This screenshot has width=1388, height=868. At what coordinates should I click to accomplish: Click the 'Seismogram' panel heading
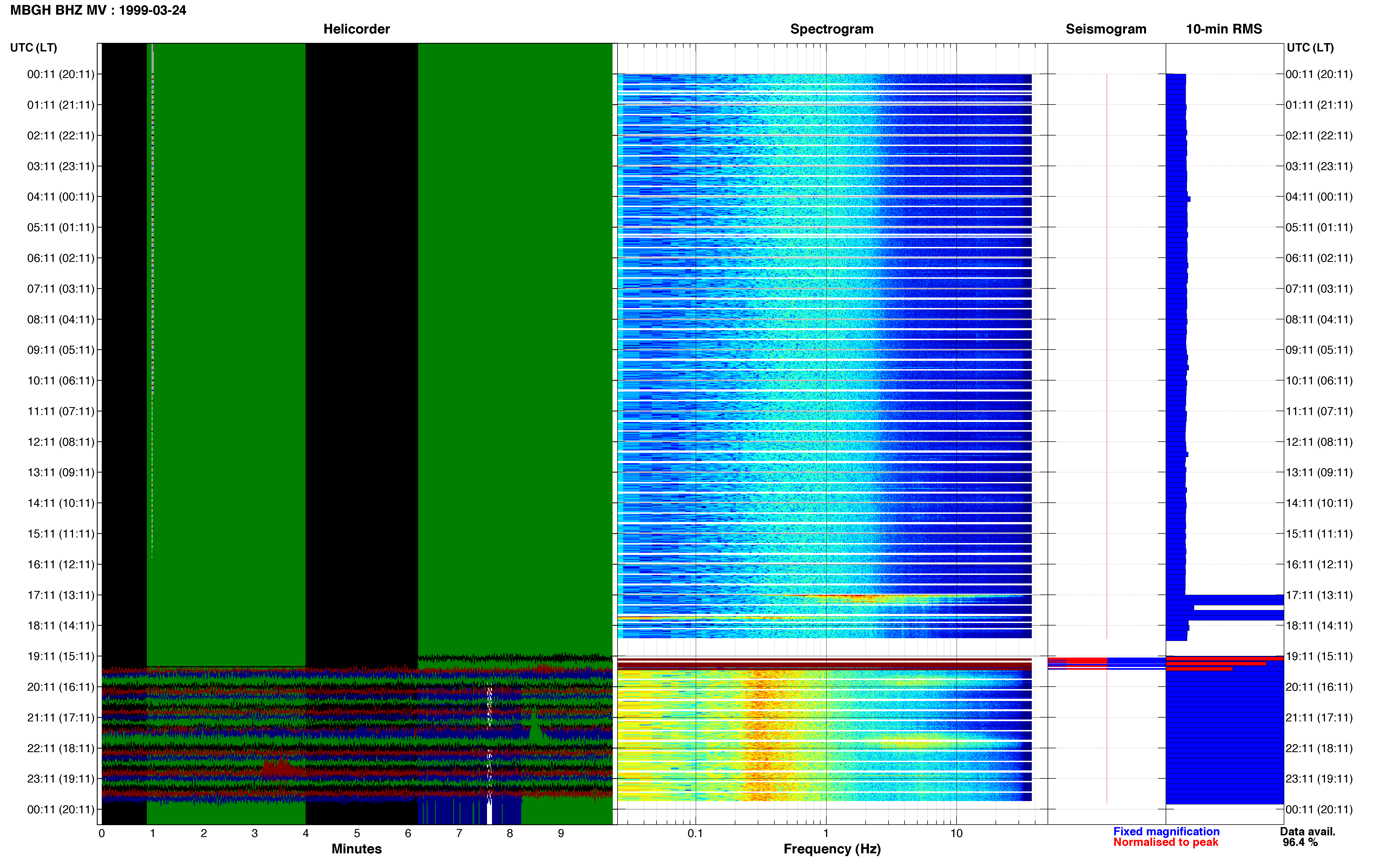[1106, 29]
